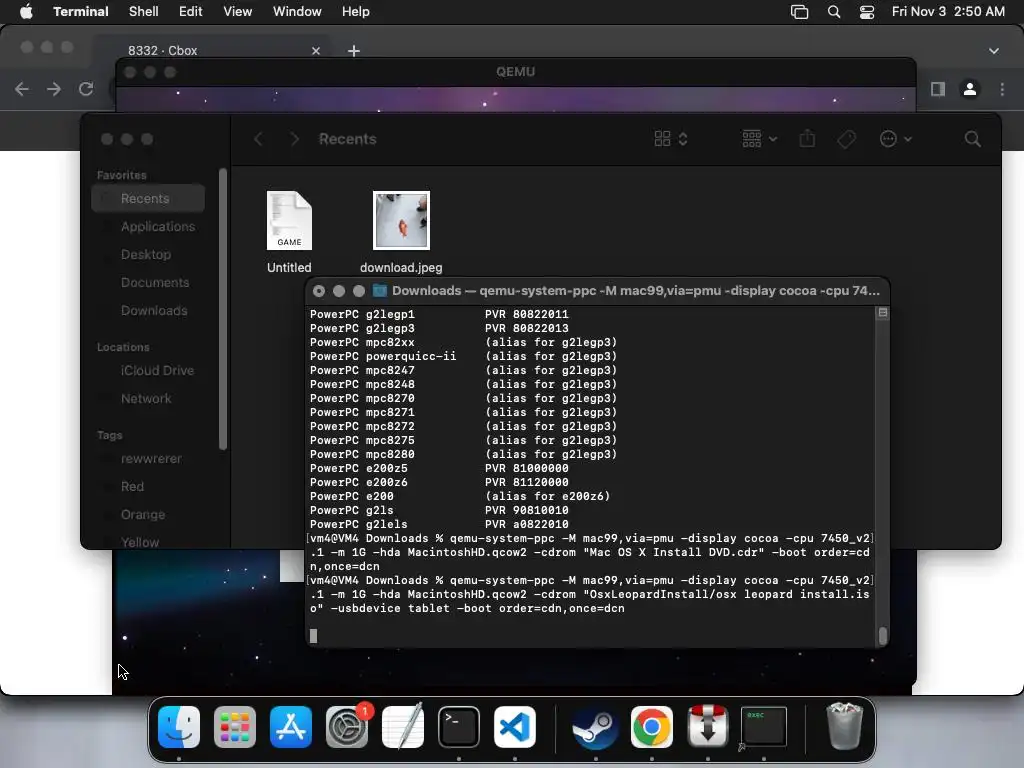This screenshot has width=1024, height=768.
Task: Close the 8332 · Cbox tab
Action: pyautogui.click(x=316, y=50)
